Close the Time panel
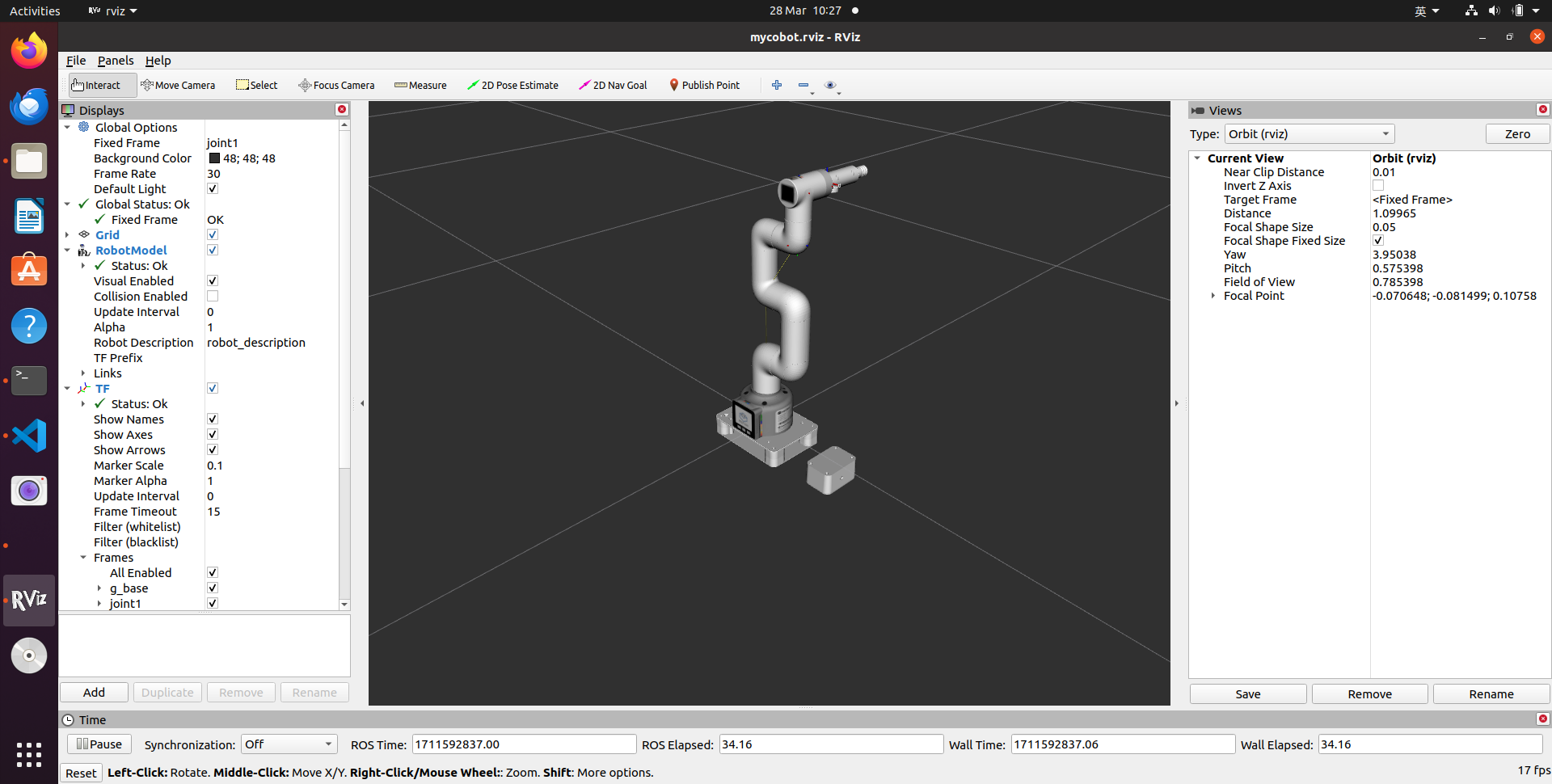Viewport: 1552px width, 784px height. point(1543,719)
